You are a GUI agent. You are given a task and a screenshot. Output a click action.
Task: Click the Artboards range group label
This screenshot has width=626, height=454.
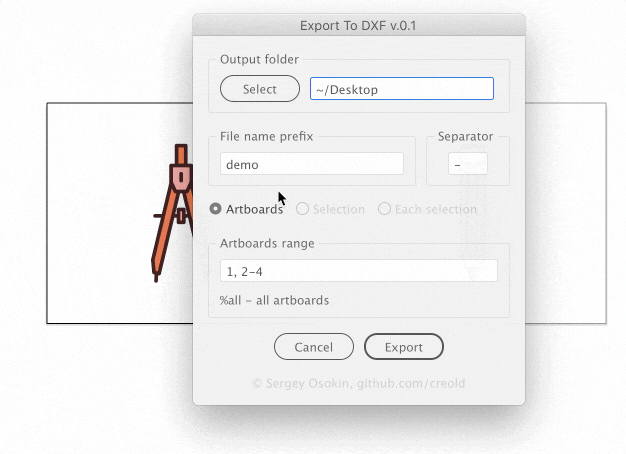point(267,244)
